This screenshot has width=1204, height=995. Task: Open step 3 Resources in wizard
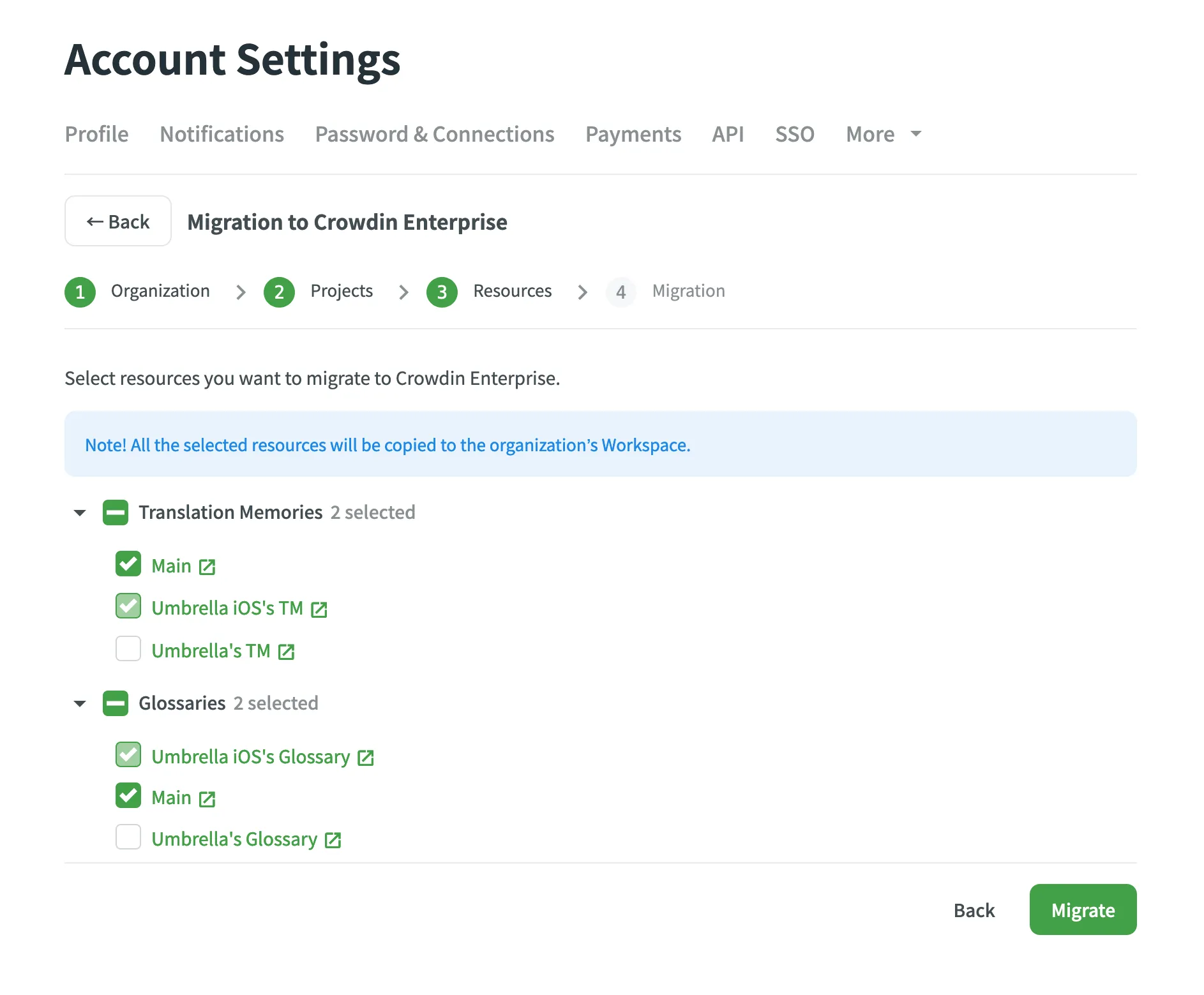(441, 292)
